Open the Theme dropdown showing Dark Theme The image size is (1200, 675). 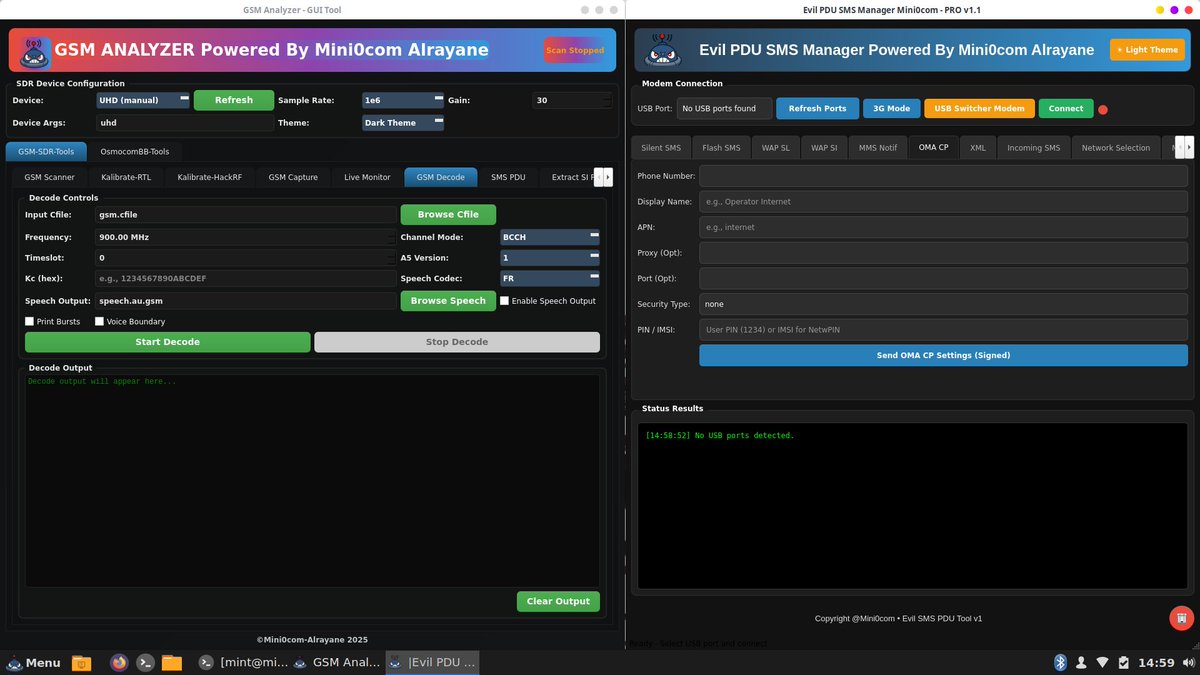tap(403, 123)
